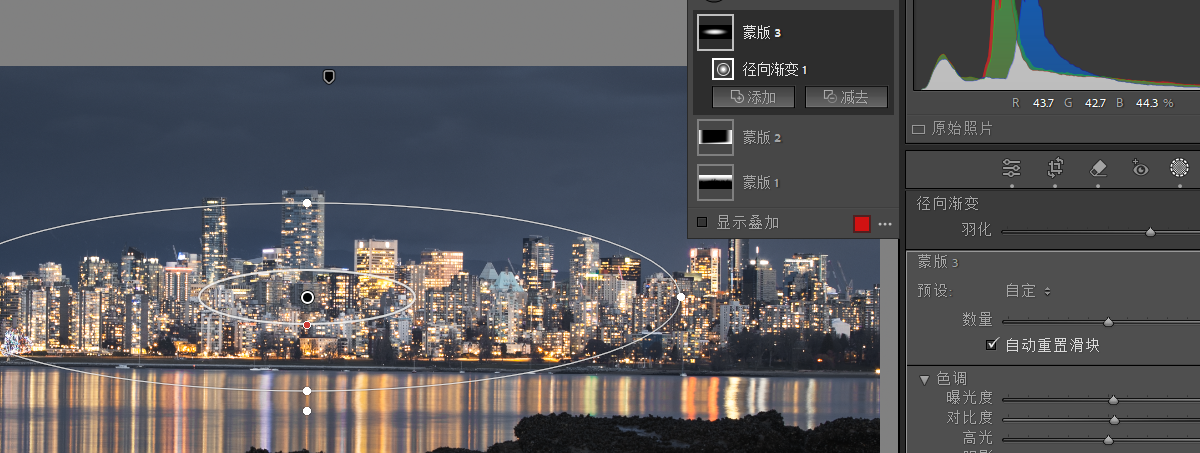Image resolution: width=1200 pixels, height=453 pixels.
Task: Click the 蒙版 3 heading in adjustments panel
Action: pyautogui.click(x=938, y=263)
